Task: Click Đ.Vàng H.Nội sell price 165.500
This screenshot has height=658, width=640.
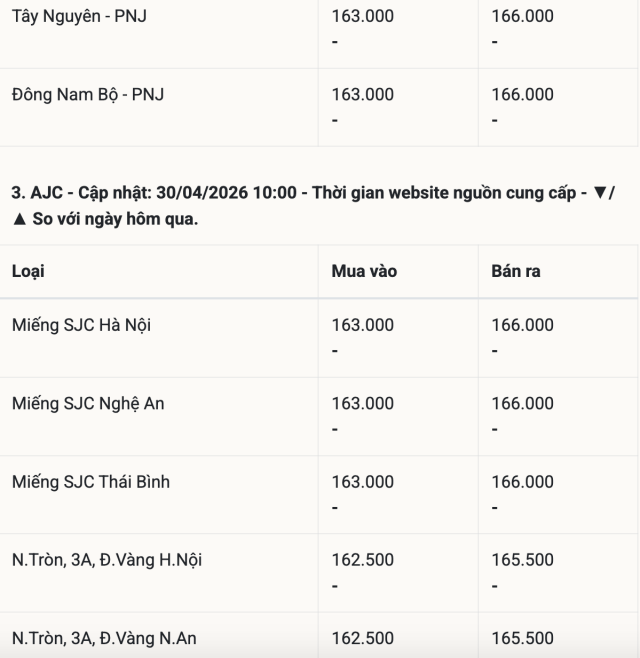Action: coord(522,560)
